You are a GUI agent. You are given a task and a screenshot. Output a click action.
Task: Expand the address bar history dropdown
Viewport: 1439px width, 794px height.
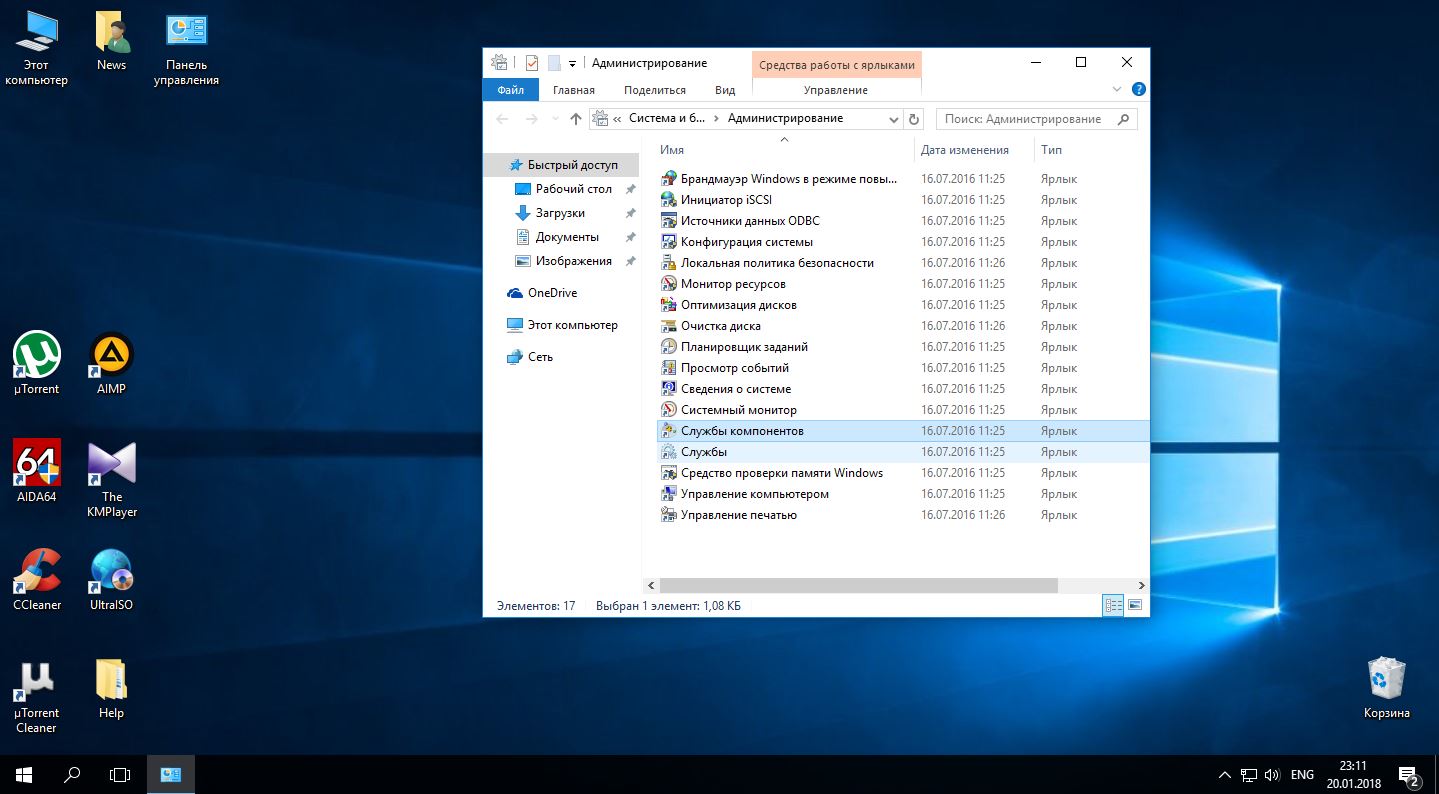point(894,119)
